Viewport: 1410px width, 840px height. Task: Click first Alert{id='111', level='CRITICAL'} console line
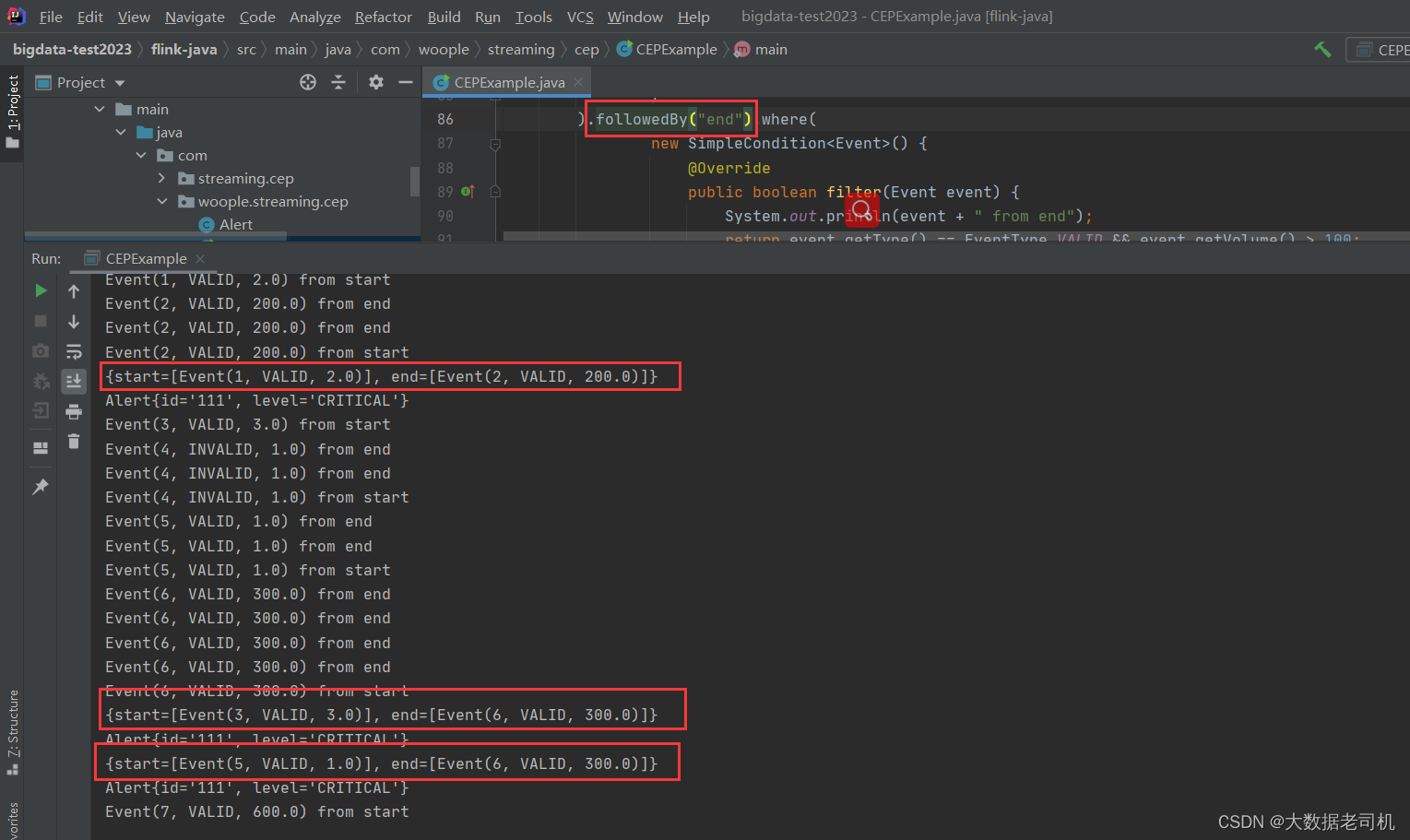(x=256, y=400)
